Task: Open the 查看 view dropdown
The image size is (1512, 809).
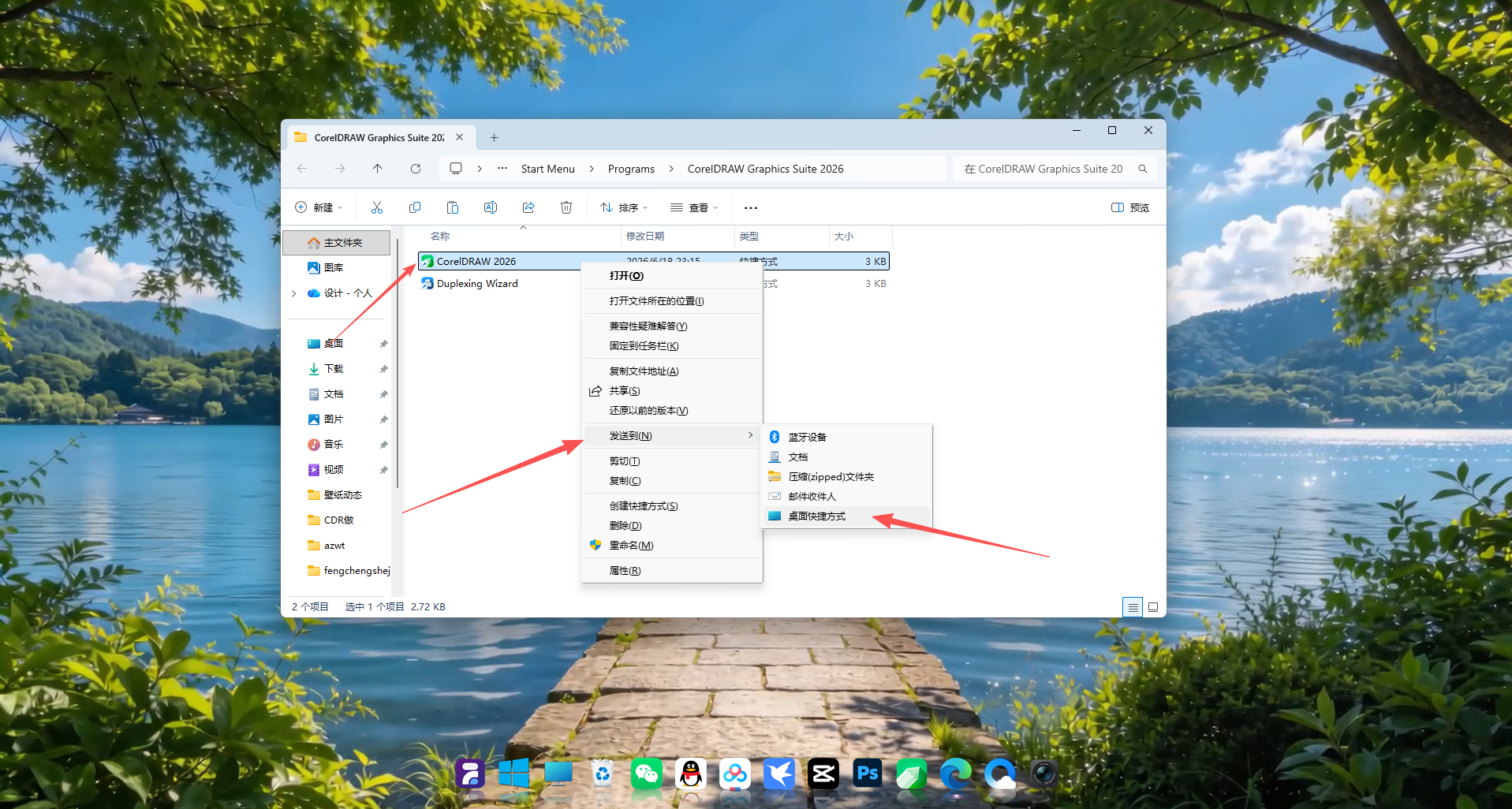Action: click(x=694, y=207)
